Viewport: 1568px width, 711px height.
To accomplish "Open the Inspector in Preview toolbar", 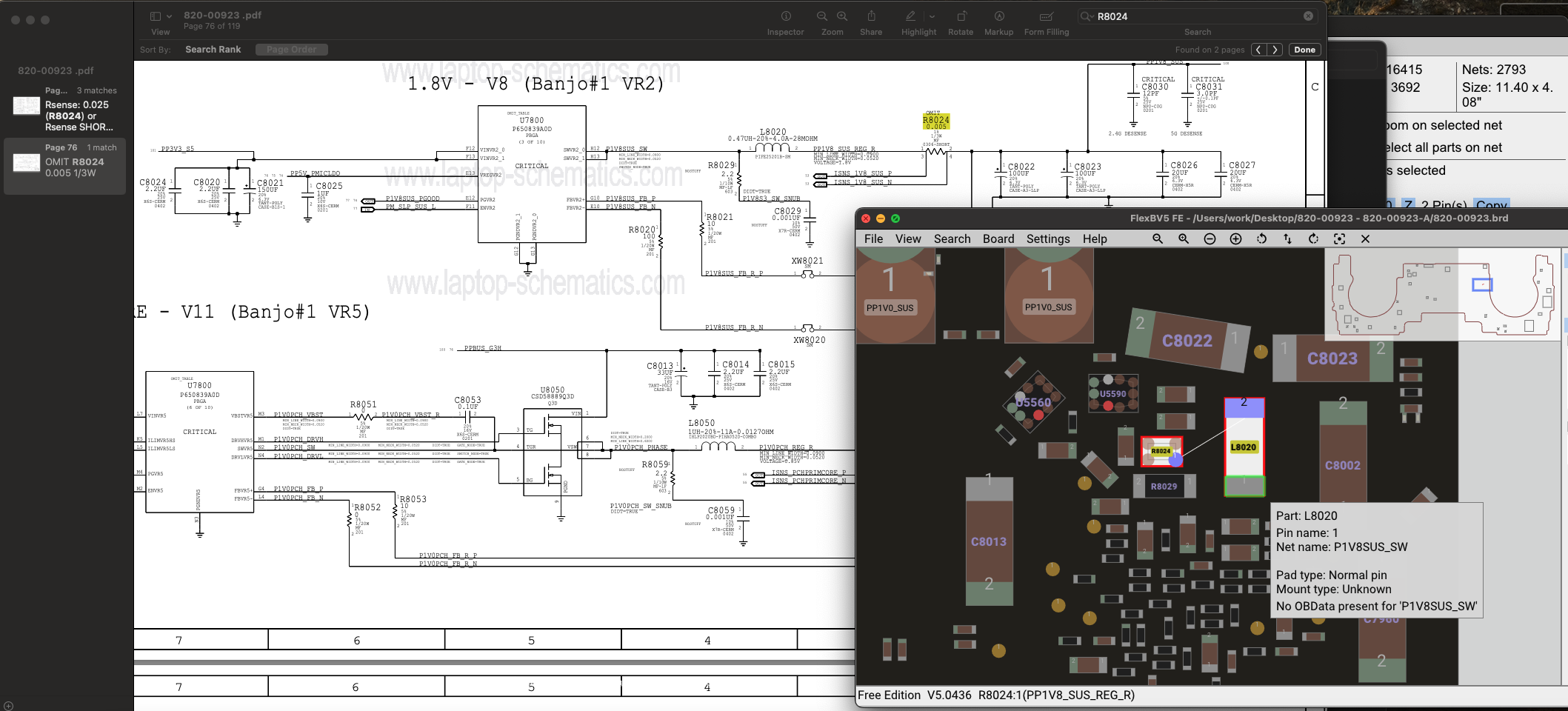I will coord(786,16).
